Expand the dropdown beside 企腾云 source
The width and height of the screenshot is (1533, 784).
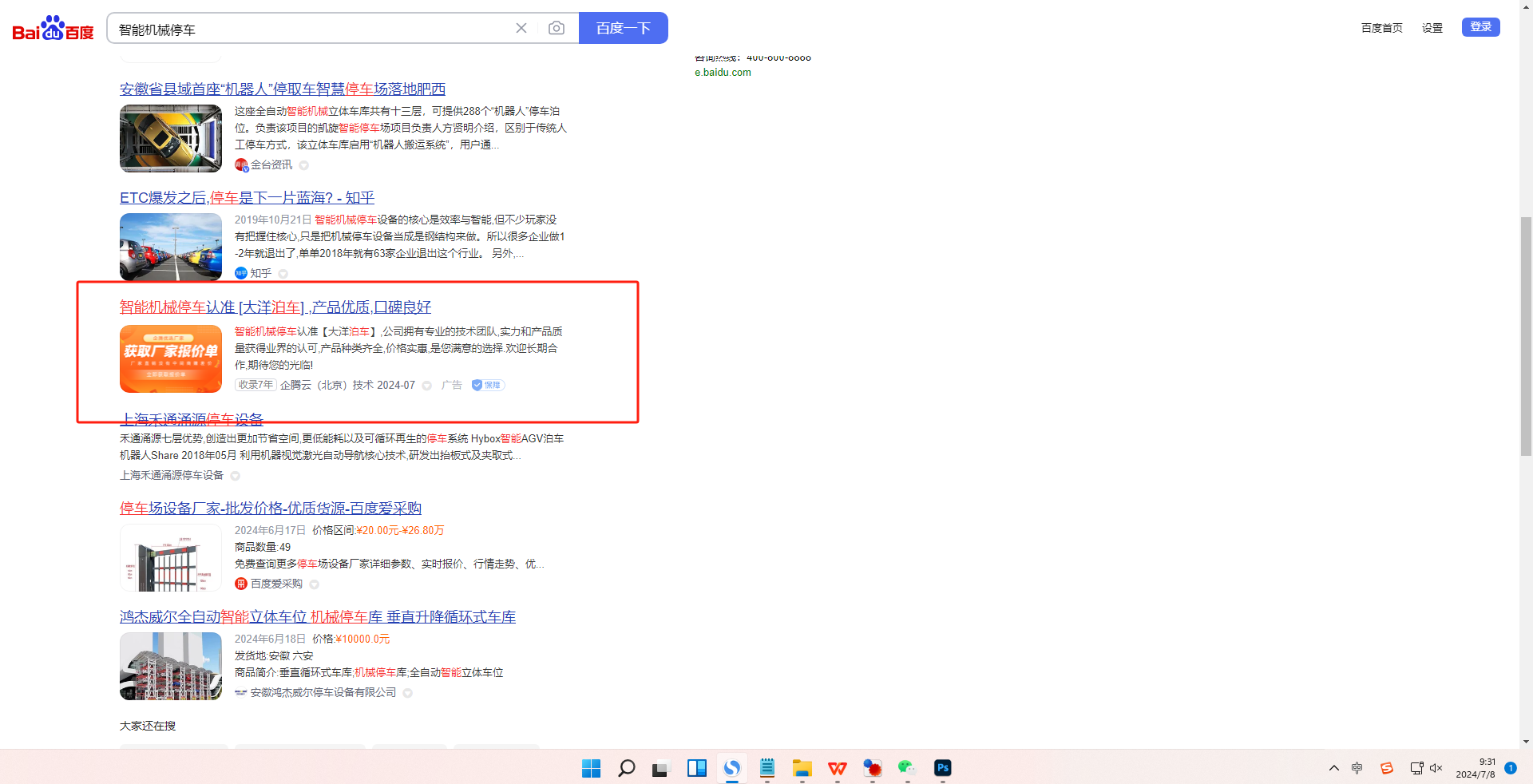pos(427,386)
